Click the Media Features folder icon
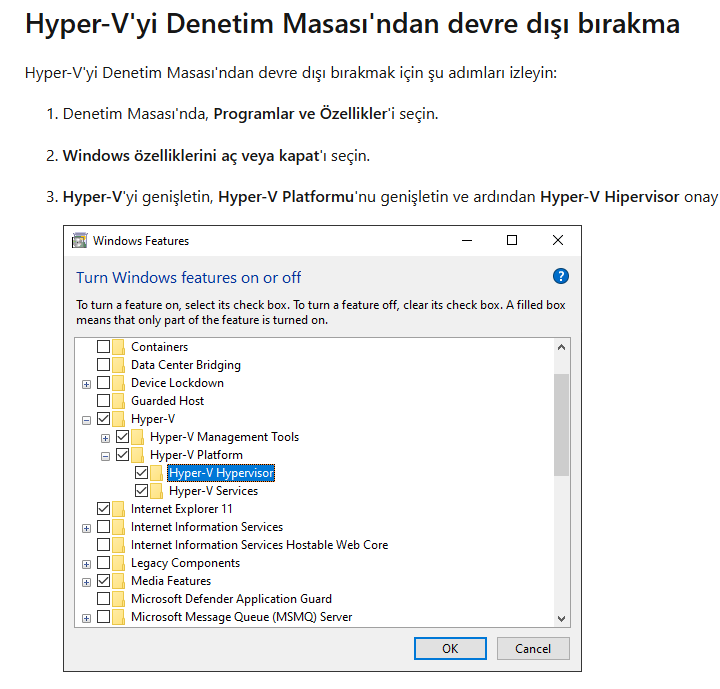Viewport: 720px width, 689px height. pos(118,581)
